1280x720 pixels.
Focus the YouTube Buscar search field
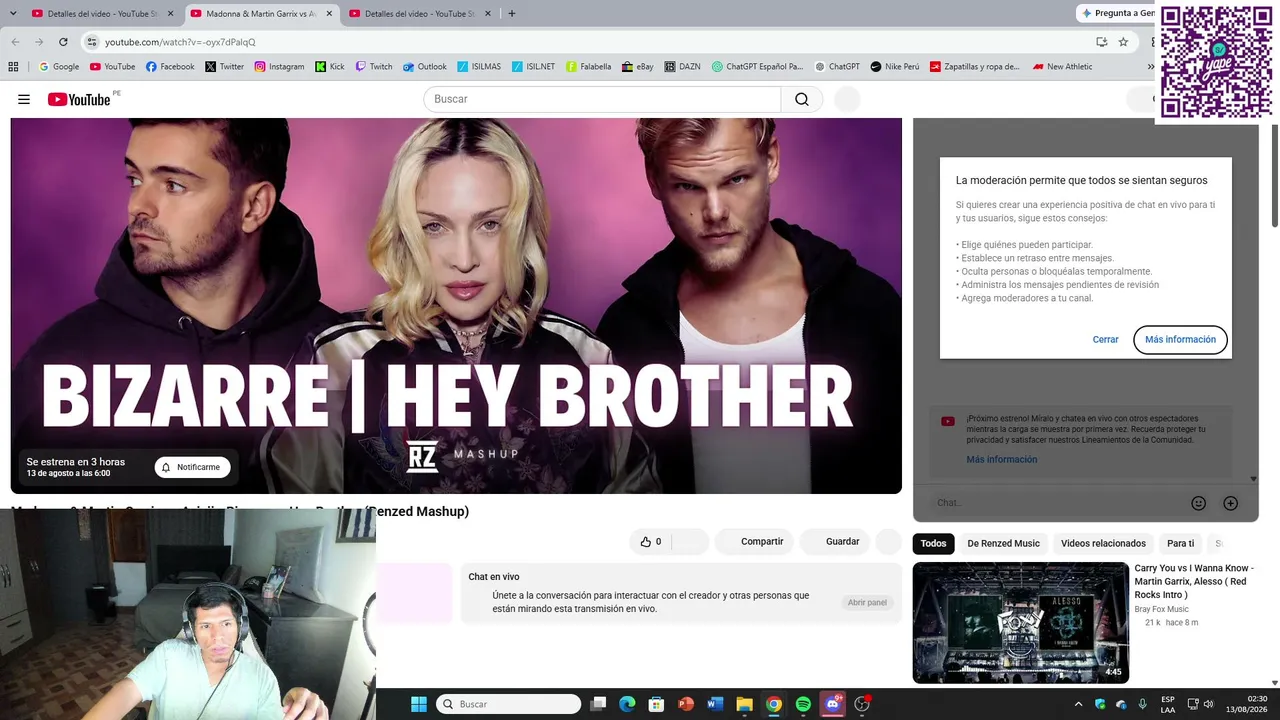click(602, 99)
